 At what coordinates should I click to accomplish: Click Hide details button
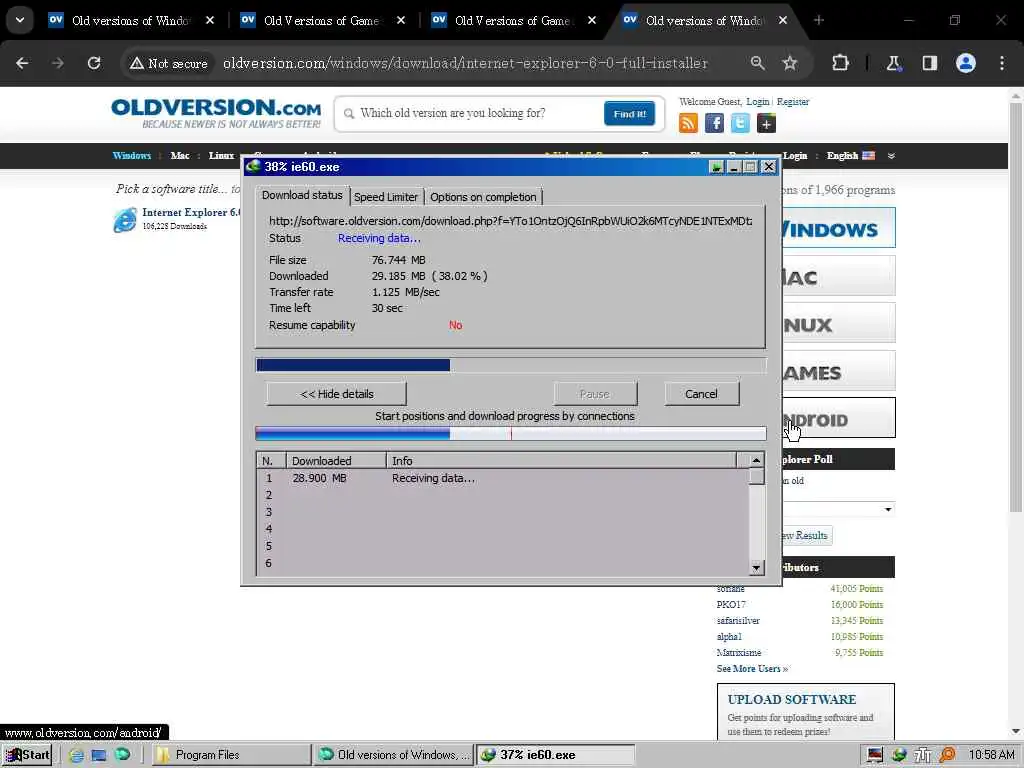pyautogui.click(x=336, y=394)
